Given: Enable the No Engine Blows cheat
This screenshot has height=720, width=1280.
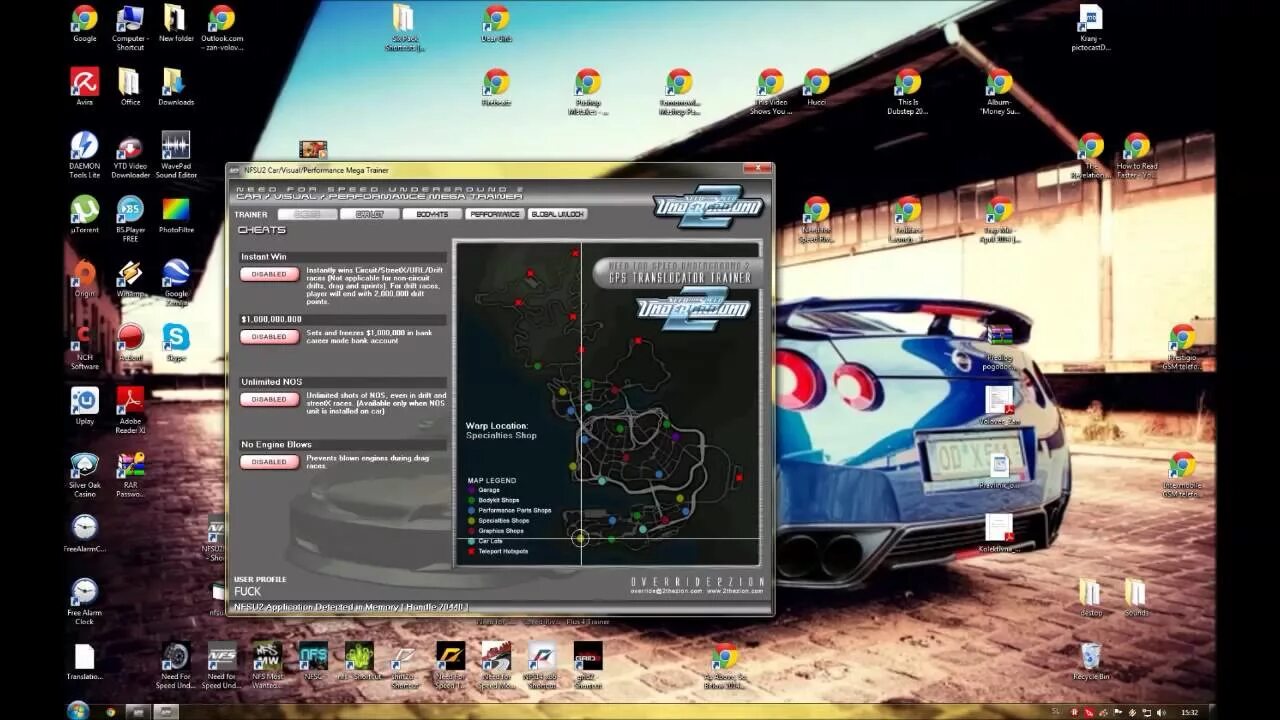Looking at the screenshot, I should [x=269, y=462].
